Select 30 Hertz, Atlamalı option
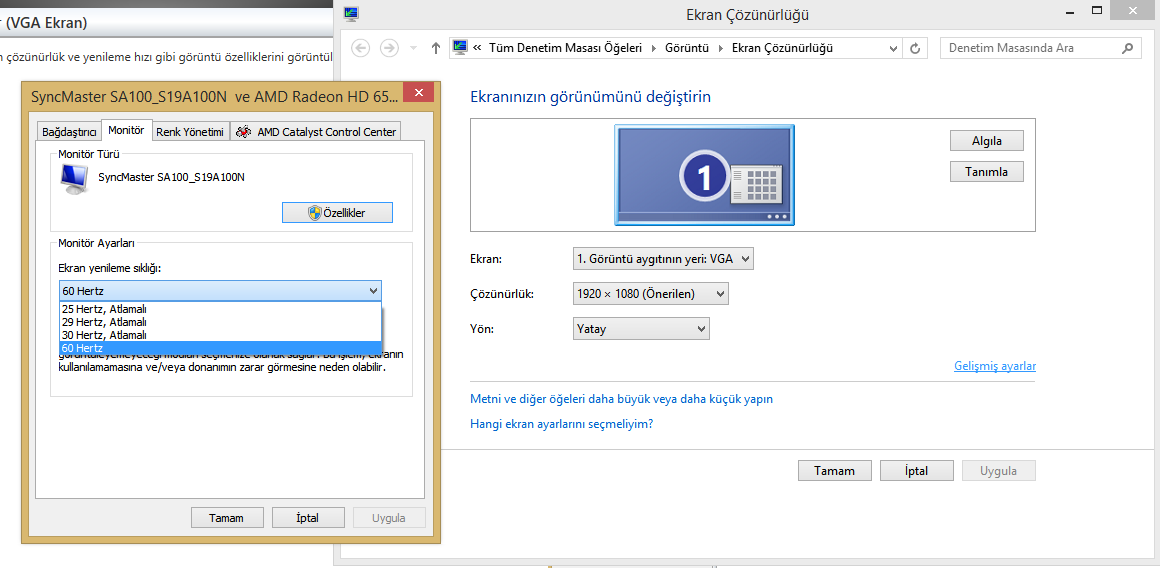Screen dimensions: 1160x568 [x=220, y=335]
